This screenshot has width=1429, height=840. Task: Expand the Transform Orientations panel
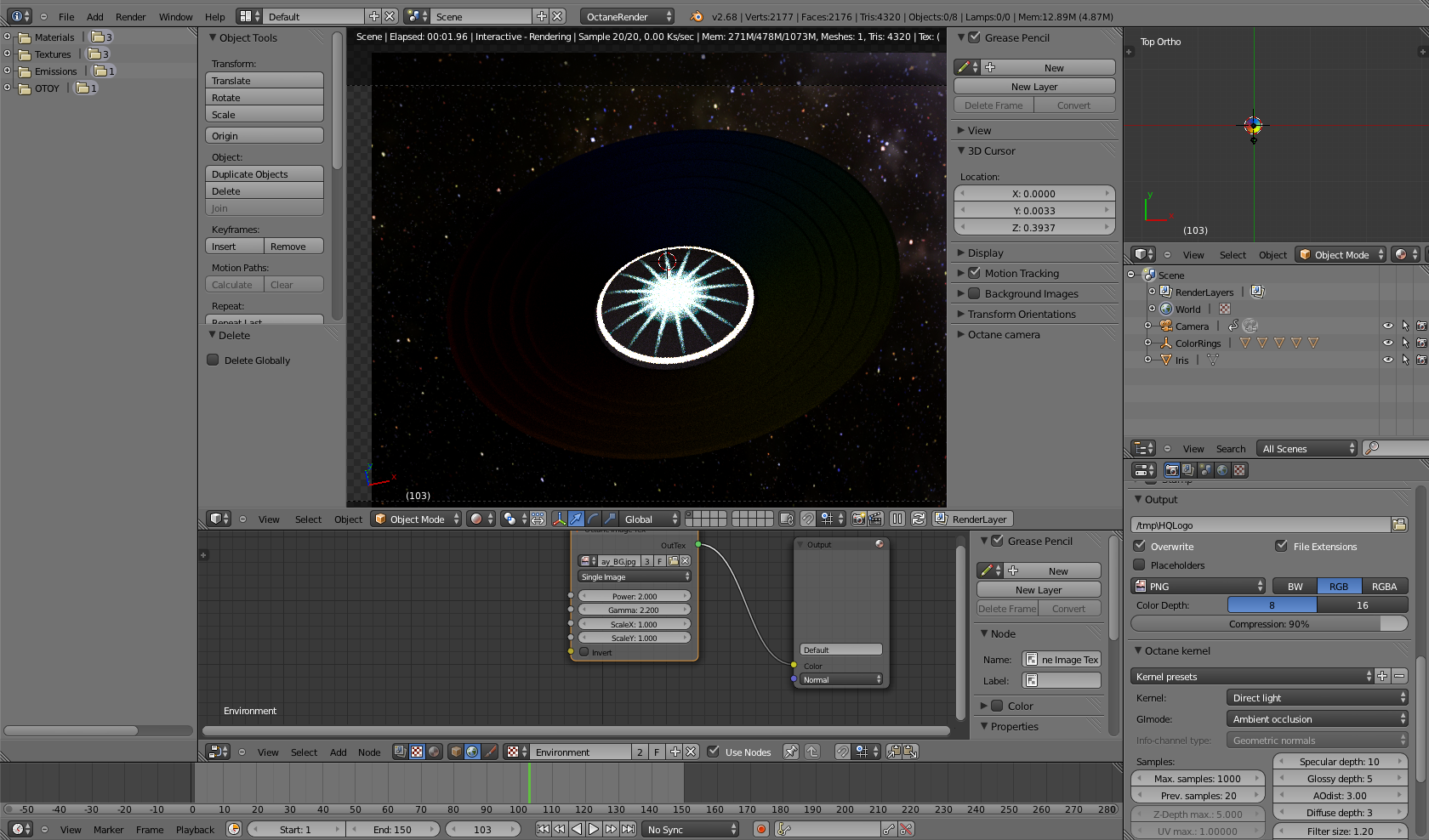click(1021, 314)
